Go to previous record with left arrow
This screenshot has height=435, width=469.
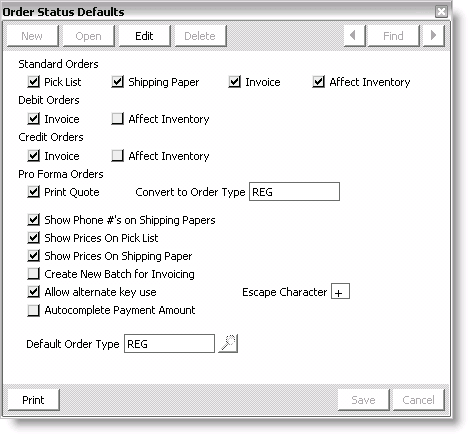click(x=354, y=36)
